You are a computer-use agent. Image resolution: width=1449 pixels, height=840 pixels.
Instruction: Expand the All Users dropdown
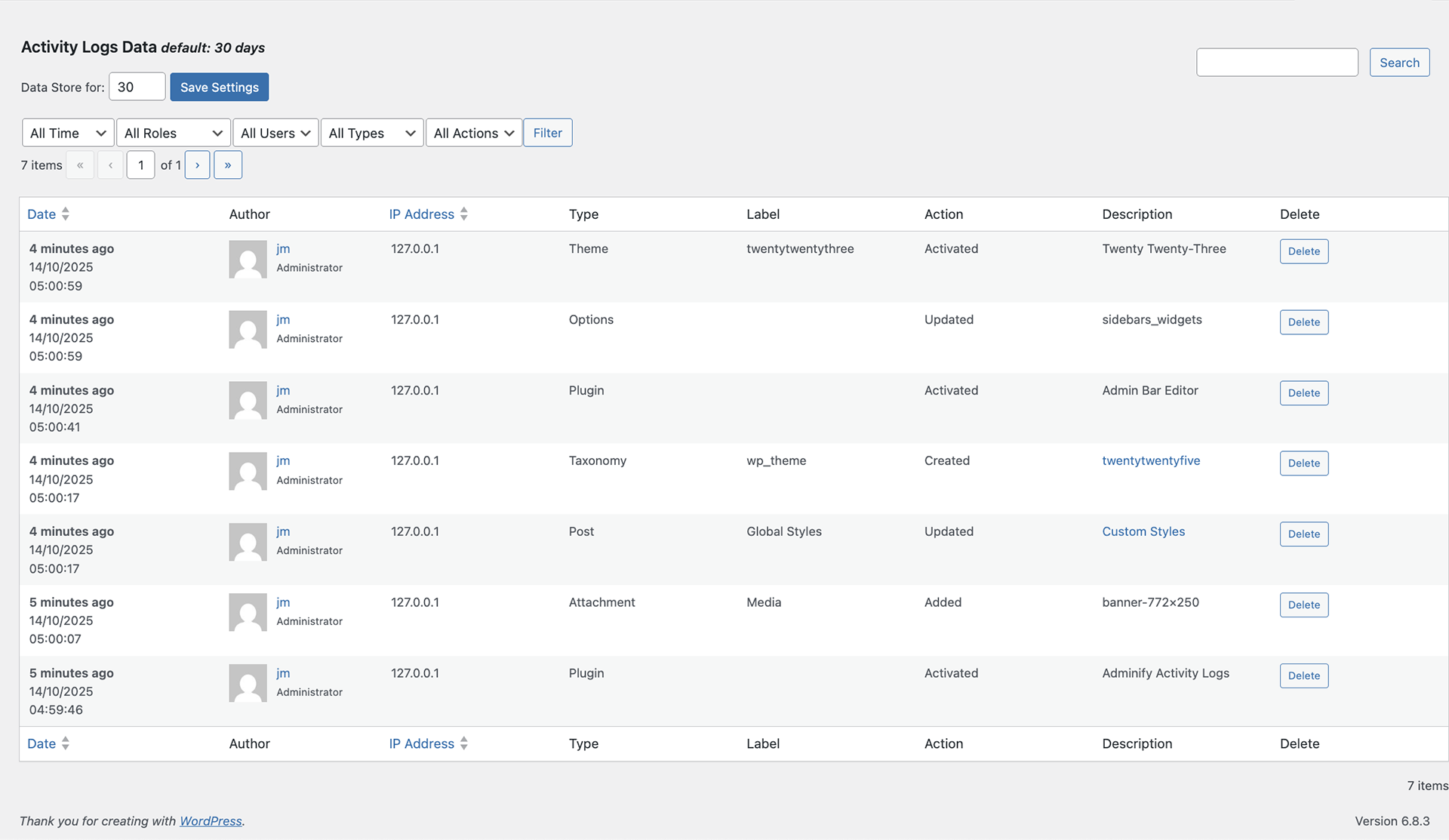click(x=275, y=133)
